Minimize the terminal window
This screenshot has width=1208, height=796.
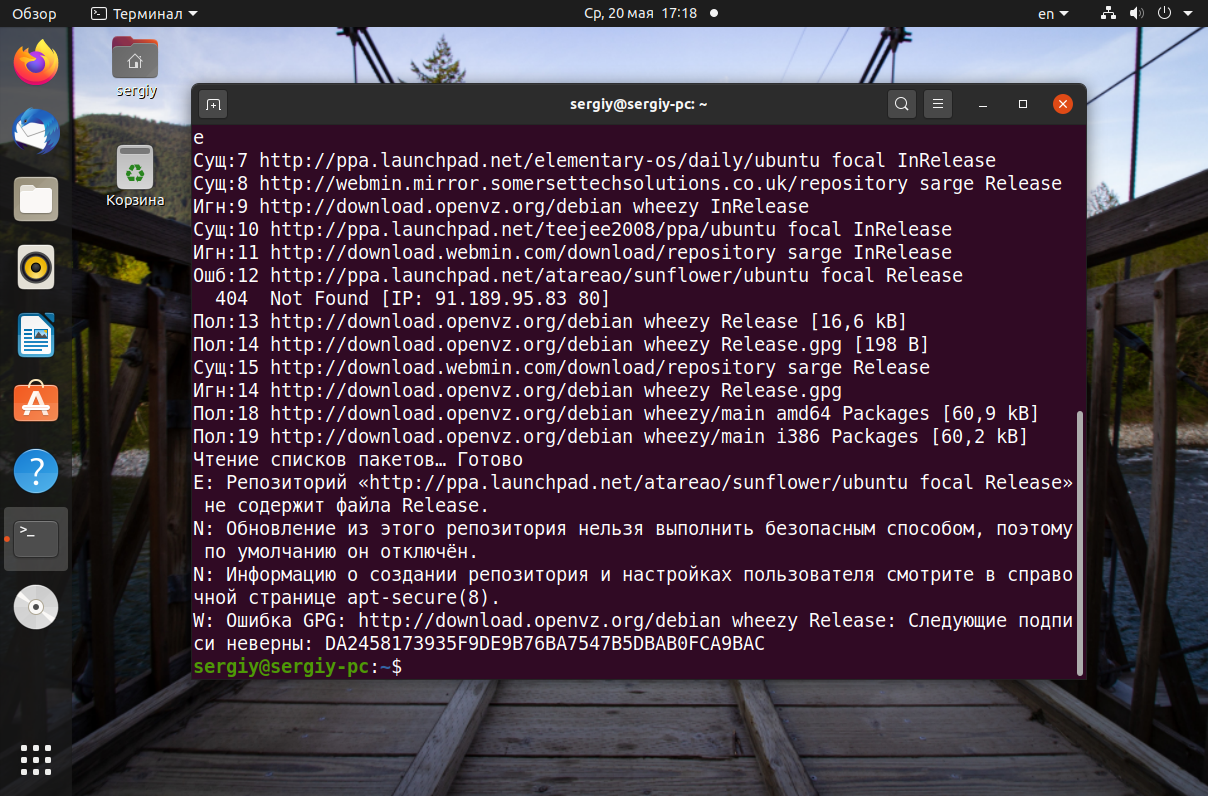coord(983,104)
